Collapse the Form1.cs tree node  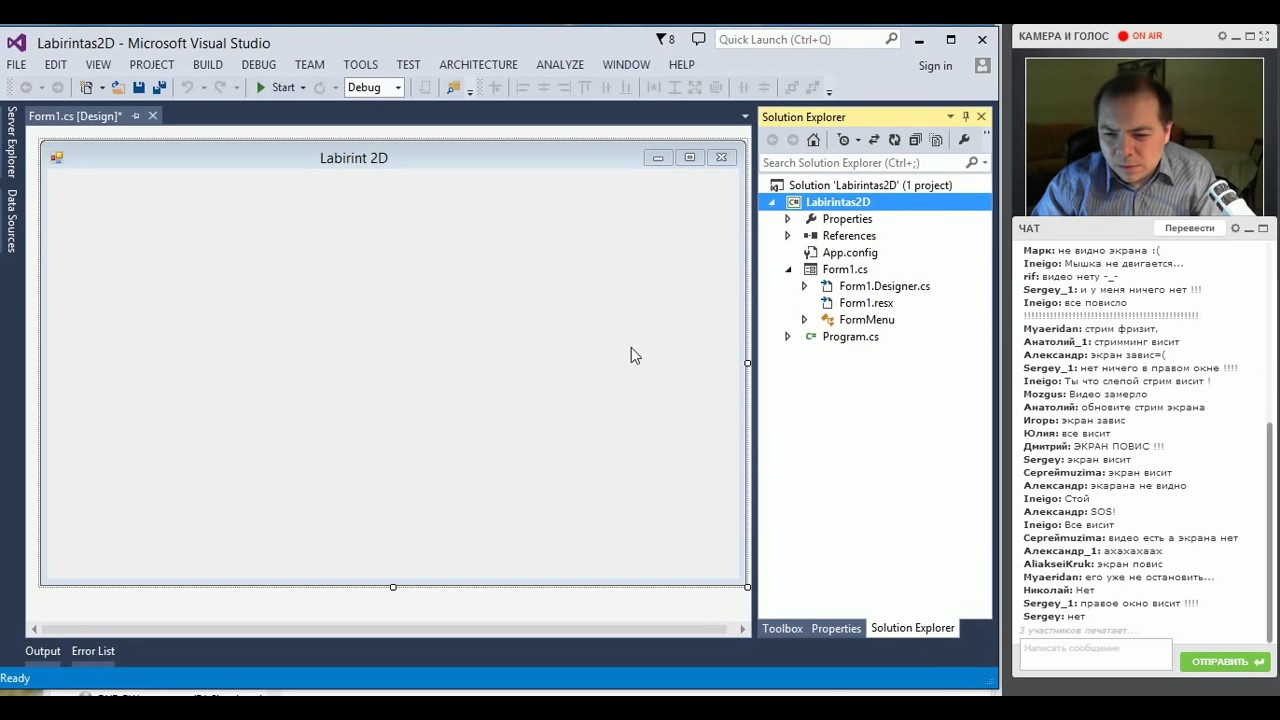click(787, 270)
